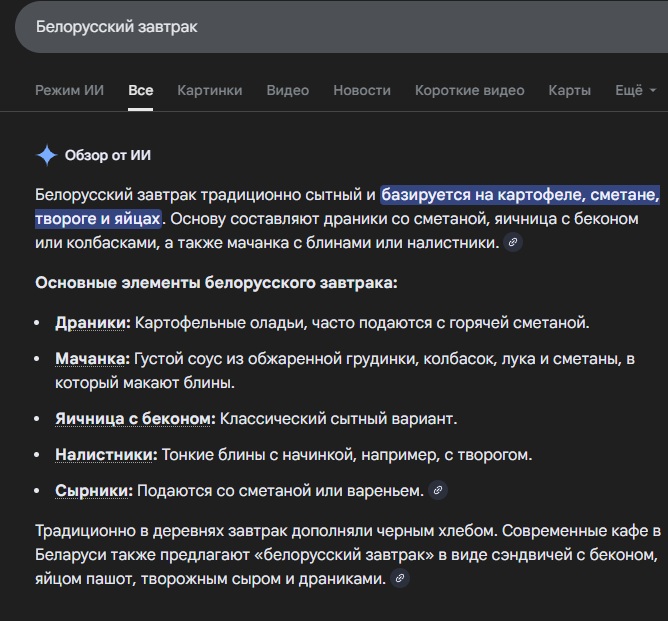Switch to the 'Режим ИИ' tab
The width and height of the screenshot is (668, 621).
[69, 90]
